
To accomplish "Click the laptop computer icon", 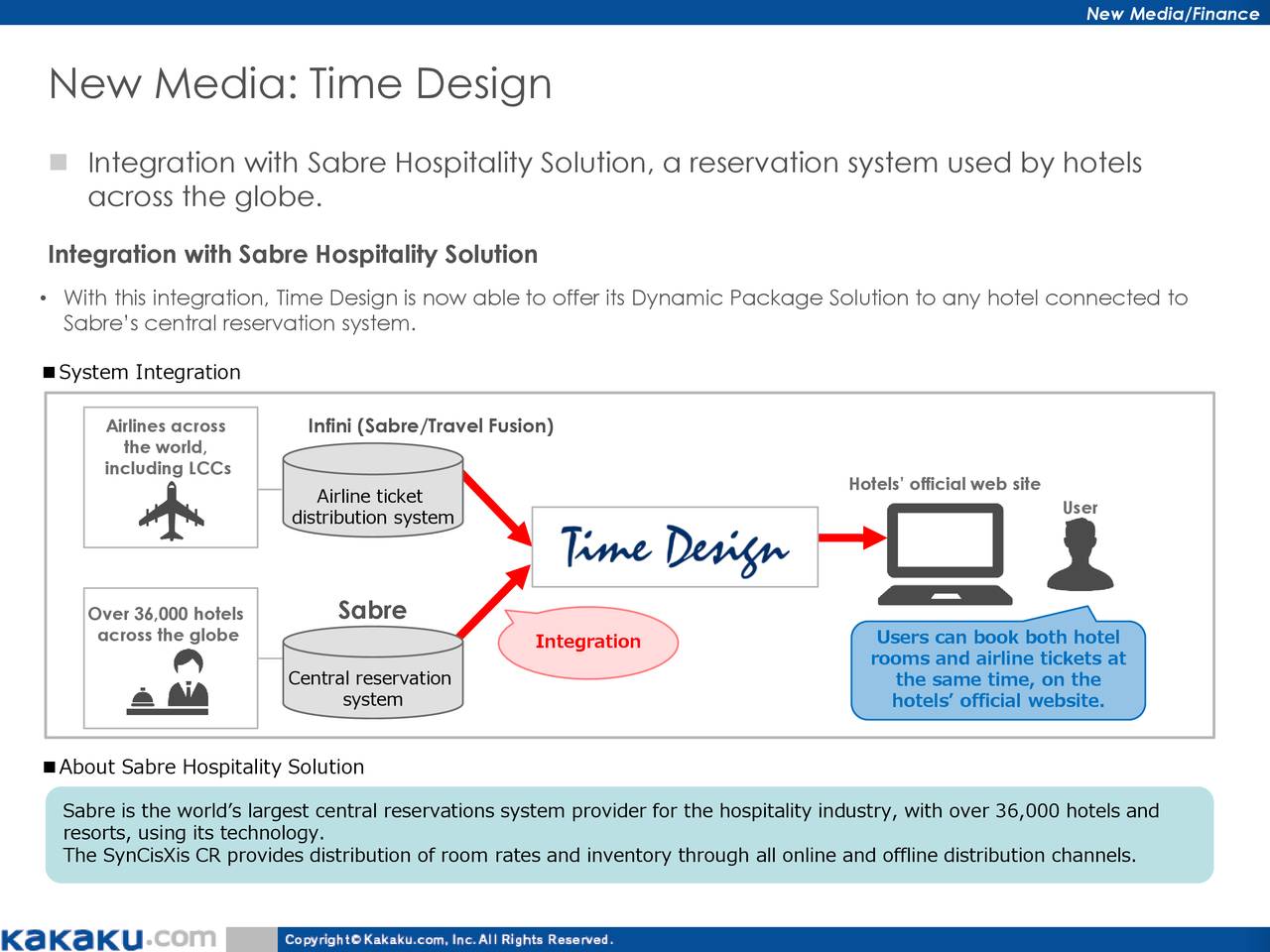I will click(946, 553).
